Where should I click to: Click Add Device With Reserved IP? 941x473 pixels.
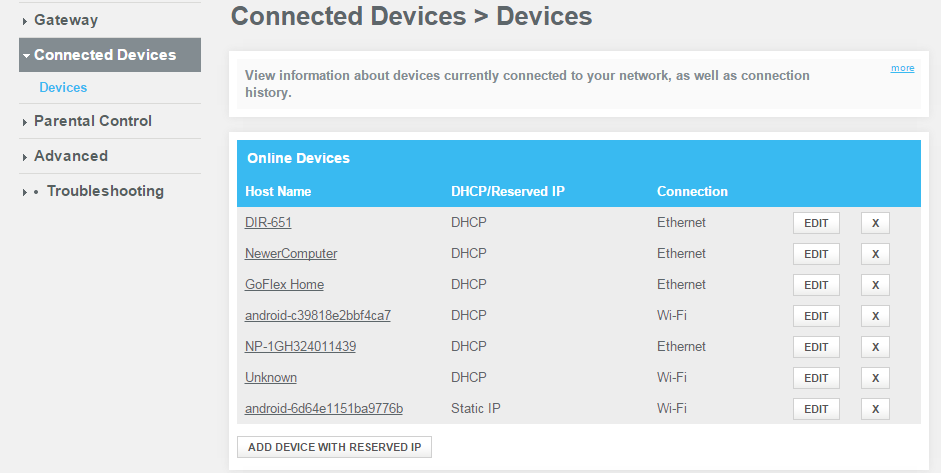(334, 447)
